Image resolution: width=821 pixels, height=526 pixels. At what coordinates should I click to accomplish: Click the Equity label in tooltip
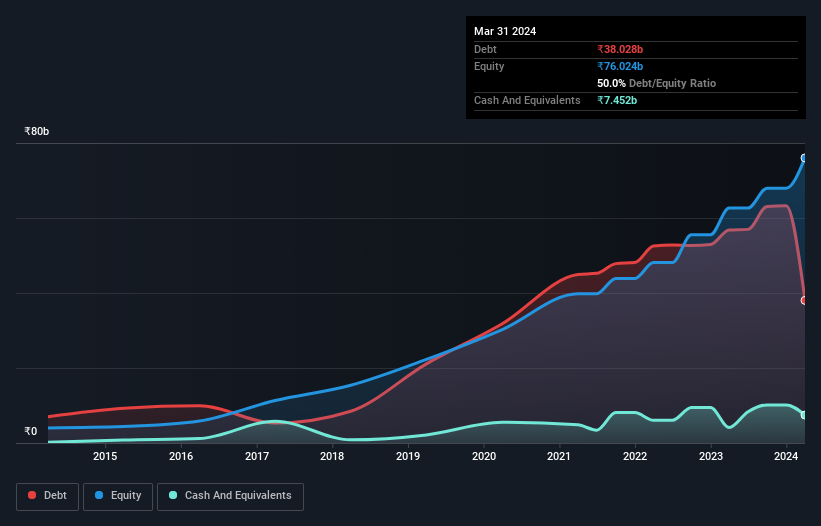[x=489, y=66]
